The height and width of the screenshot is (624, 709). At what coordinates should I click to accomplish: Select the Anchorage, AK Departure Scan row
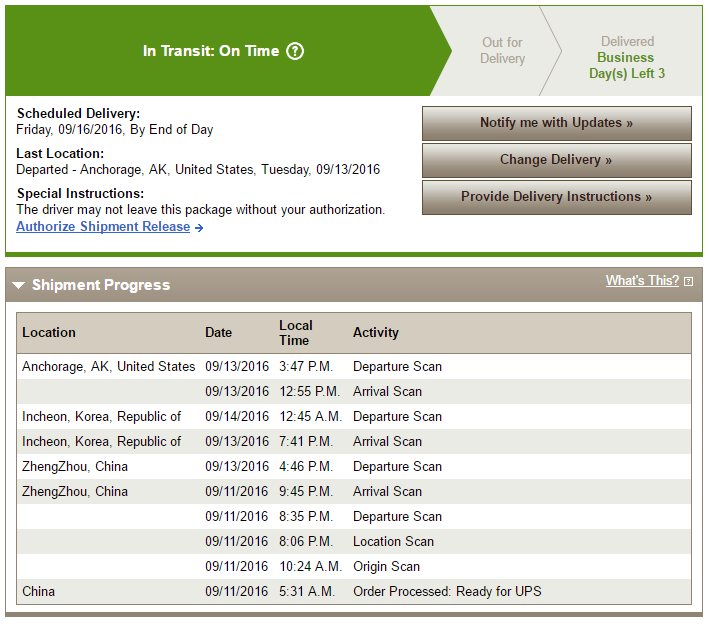point(354,367)
